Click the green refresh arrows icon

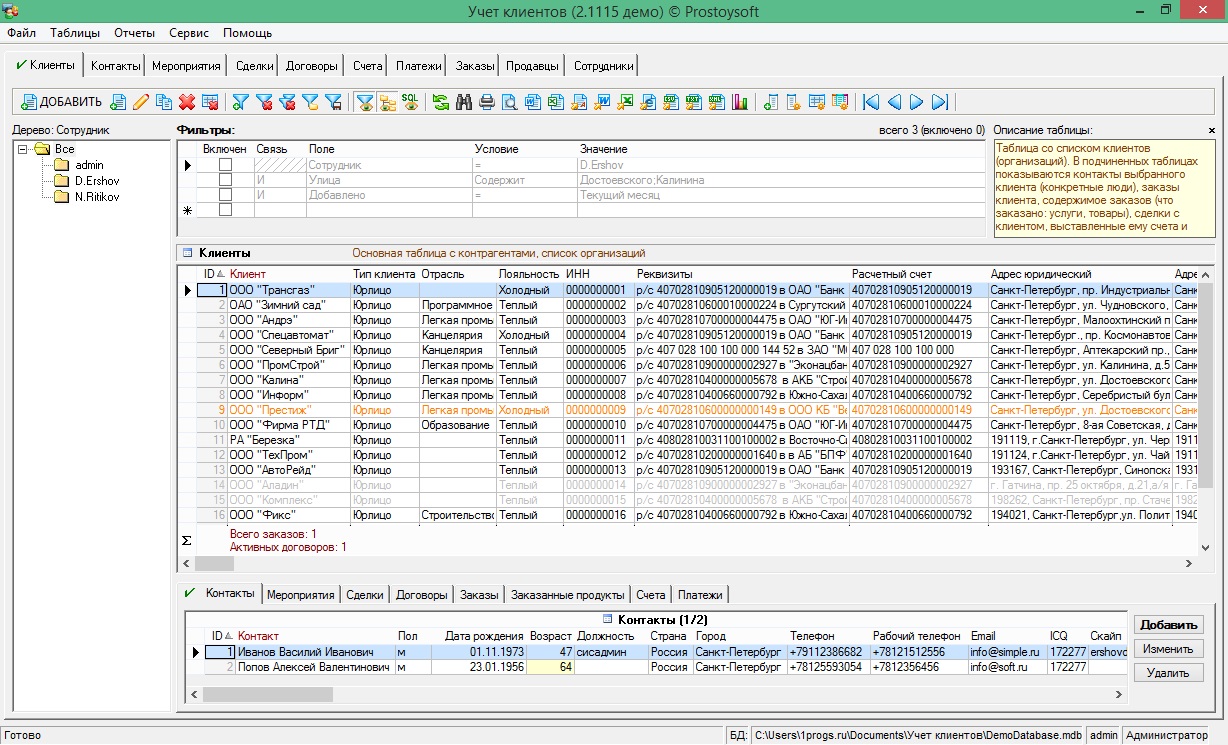pyautogui.click(x=441, y=101)
